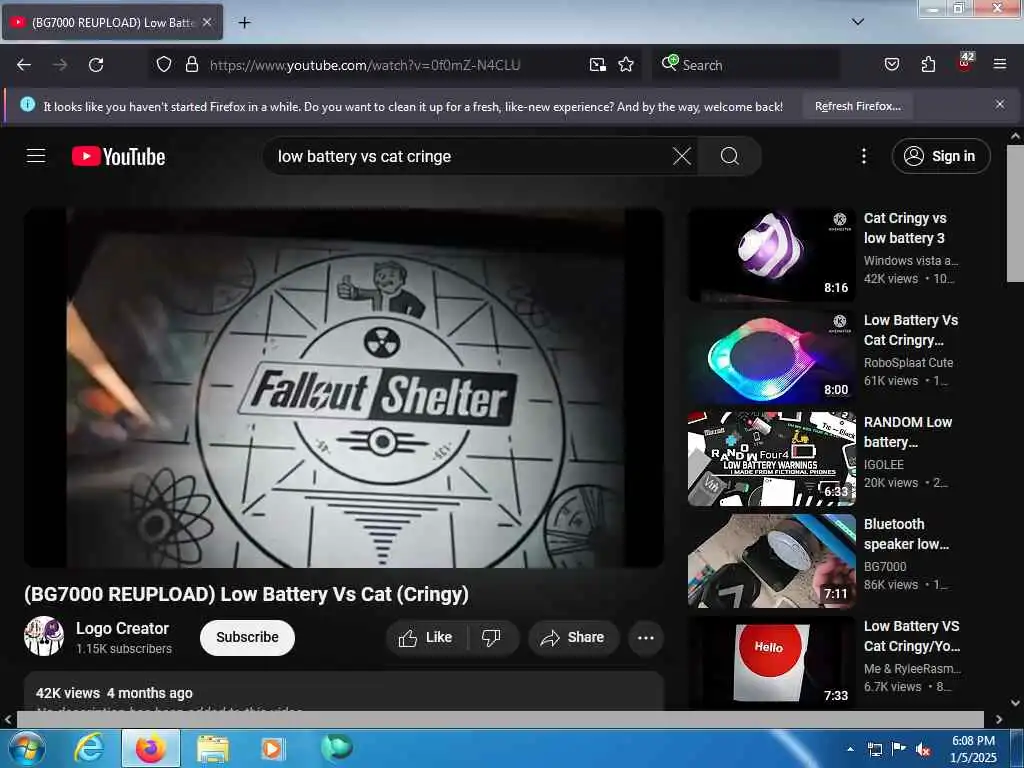Viewport: 1024px width, 768px height.
Task: Open Low Battery VS Cat Cringy/Yo title
Action: [912, 635]
